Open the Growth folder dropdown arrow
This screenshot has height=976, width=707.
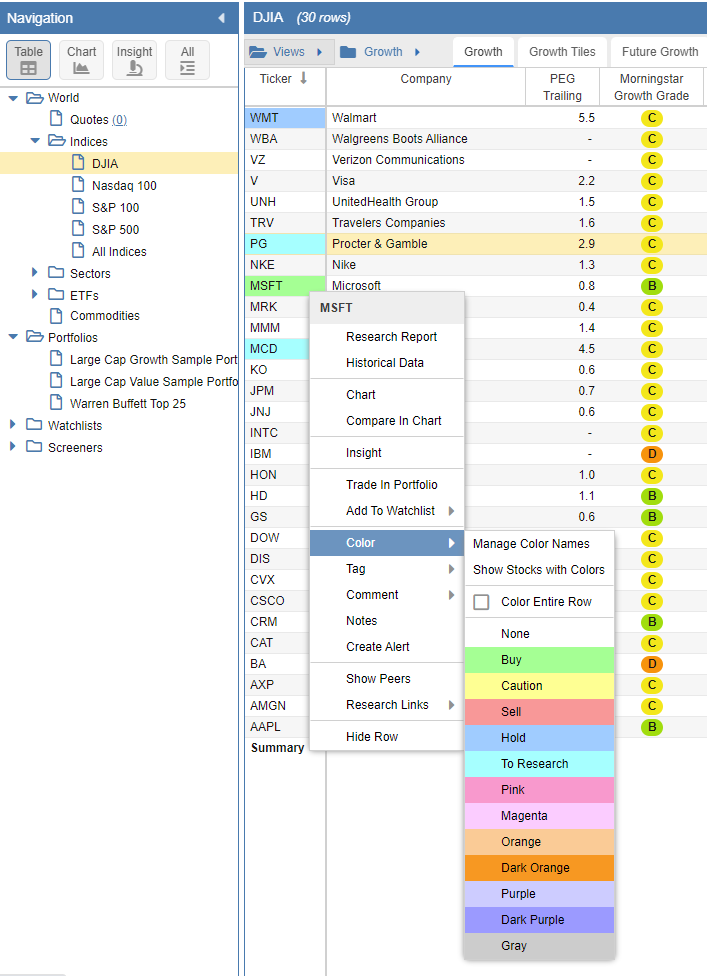(417, 52)
